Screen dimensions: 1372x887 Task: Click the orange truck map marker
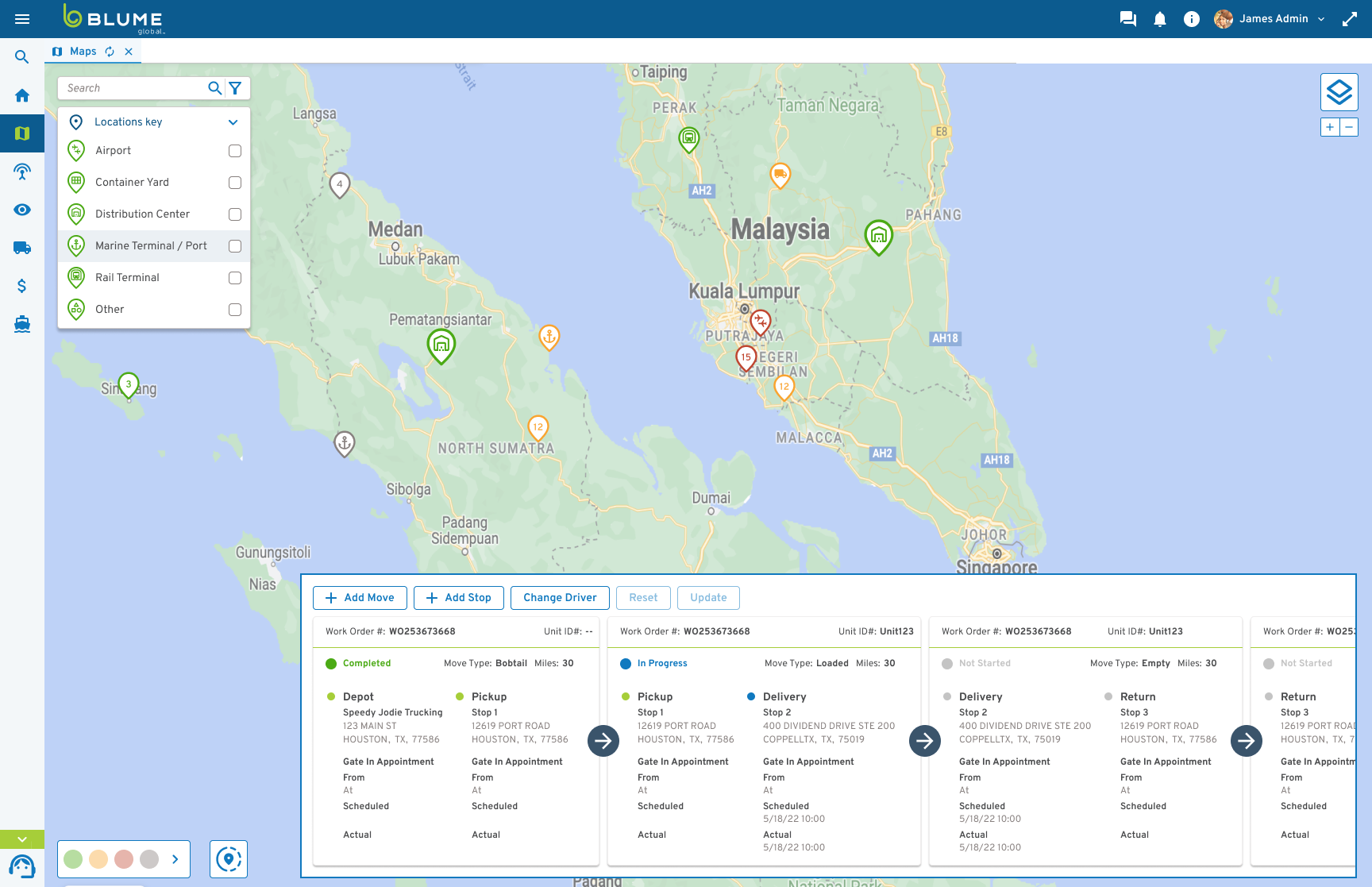[780, 175]
